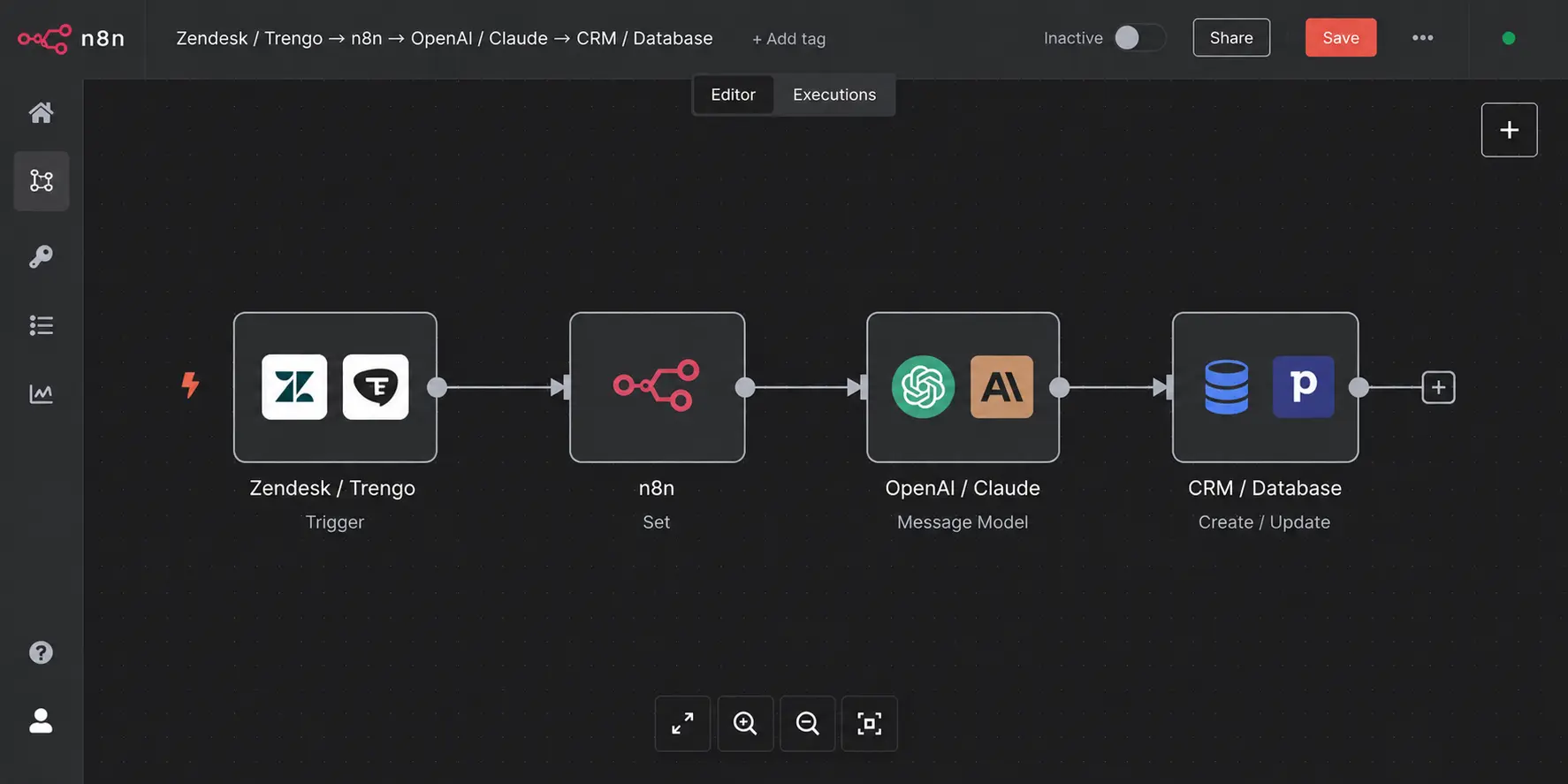This screenshot has height=784, width=1568.
Task: Click the Share button
Action: pyautogui.click(x=1231, y=38)
